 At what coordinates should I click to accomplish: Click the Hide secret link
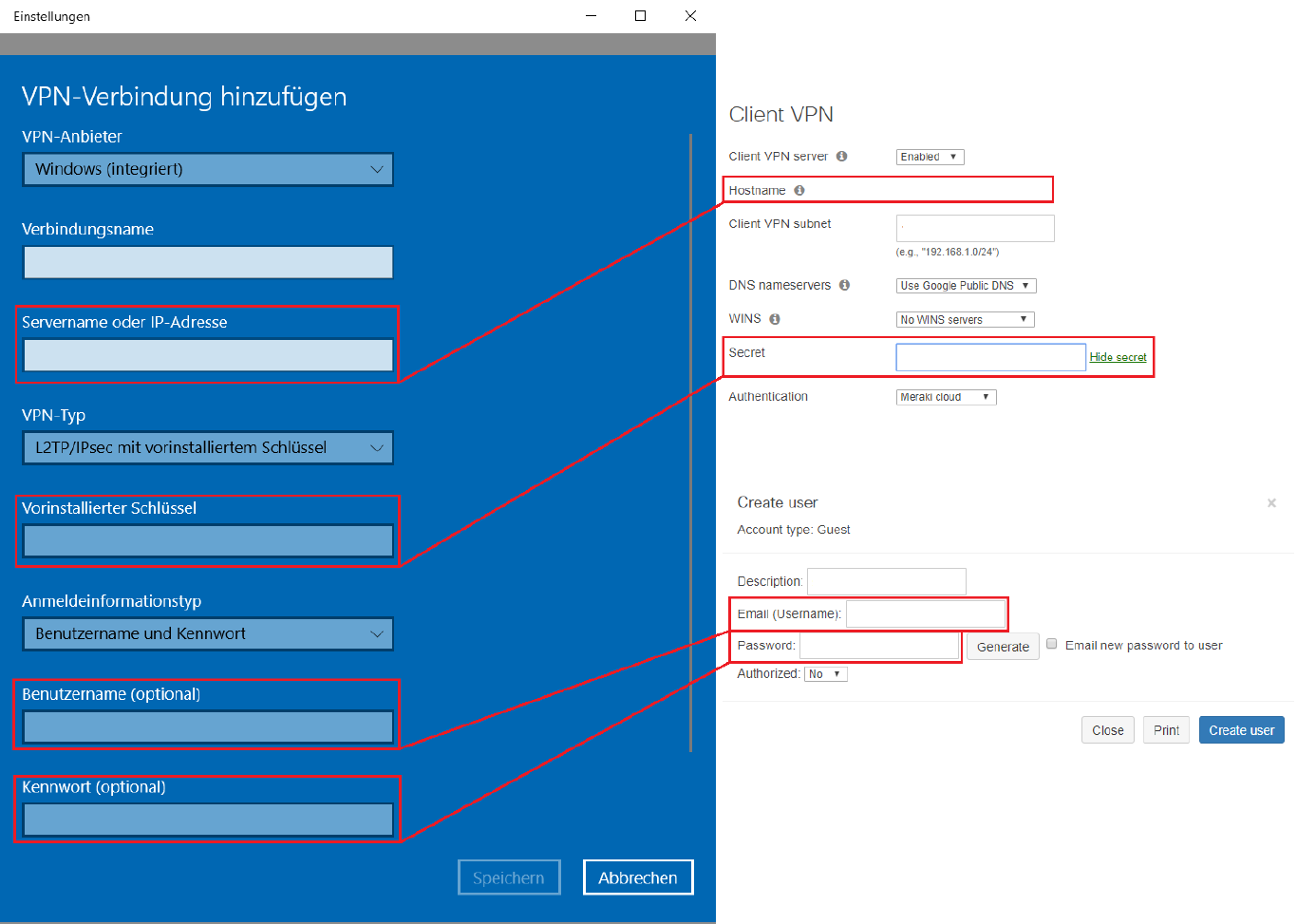[x=1118, y=357]
